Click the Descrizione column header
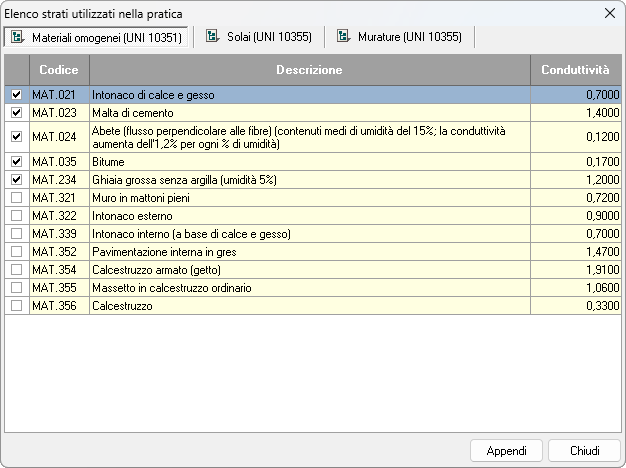Screen dimensions: 626x468 pyautogui.click(x=309, y=70)
